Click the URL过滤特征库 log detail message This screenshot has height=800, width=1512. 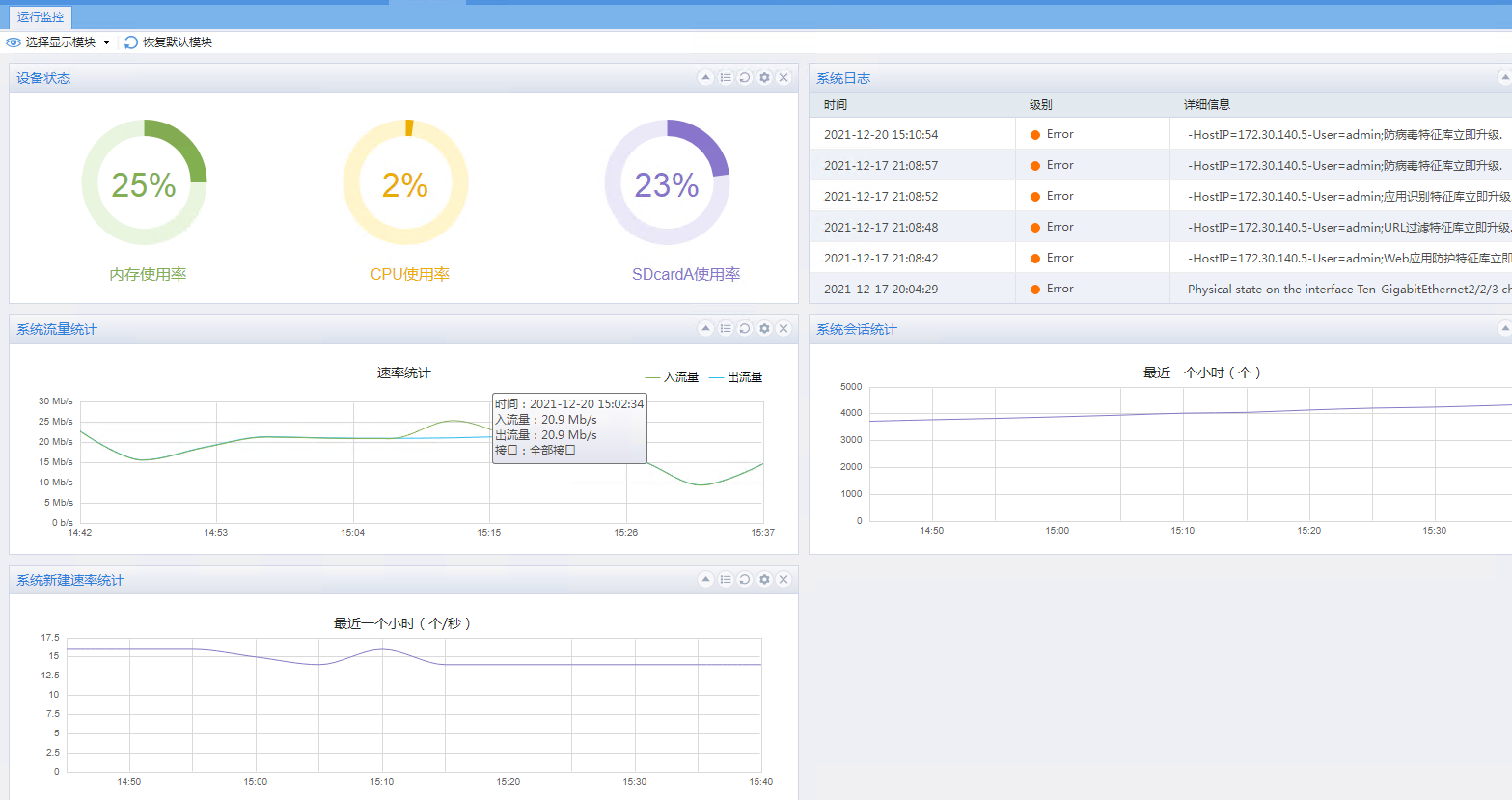pyautogui.click(x=1350, y=228)
